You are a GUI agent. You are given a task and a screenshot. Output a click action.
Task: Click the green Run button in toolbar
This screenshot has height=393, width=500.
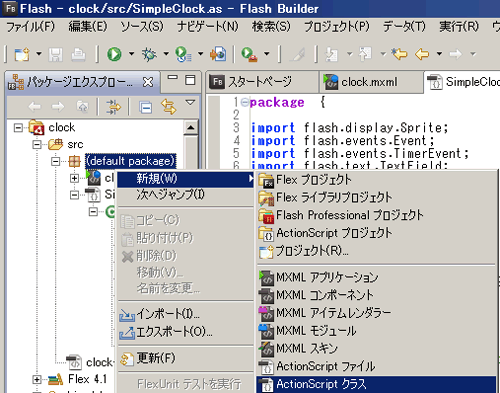pyautogui.click(x=114, y=54)
